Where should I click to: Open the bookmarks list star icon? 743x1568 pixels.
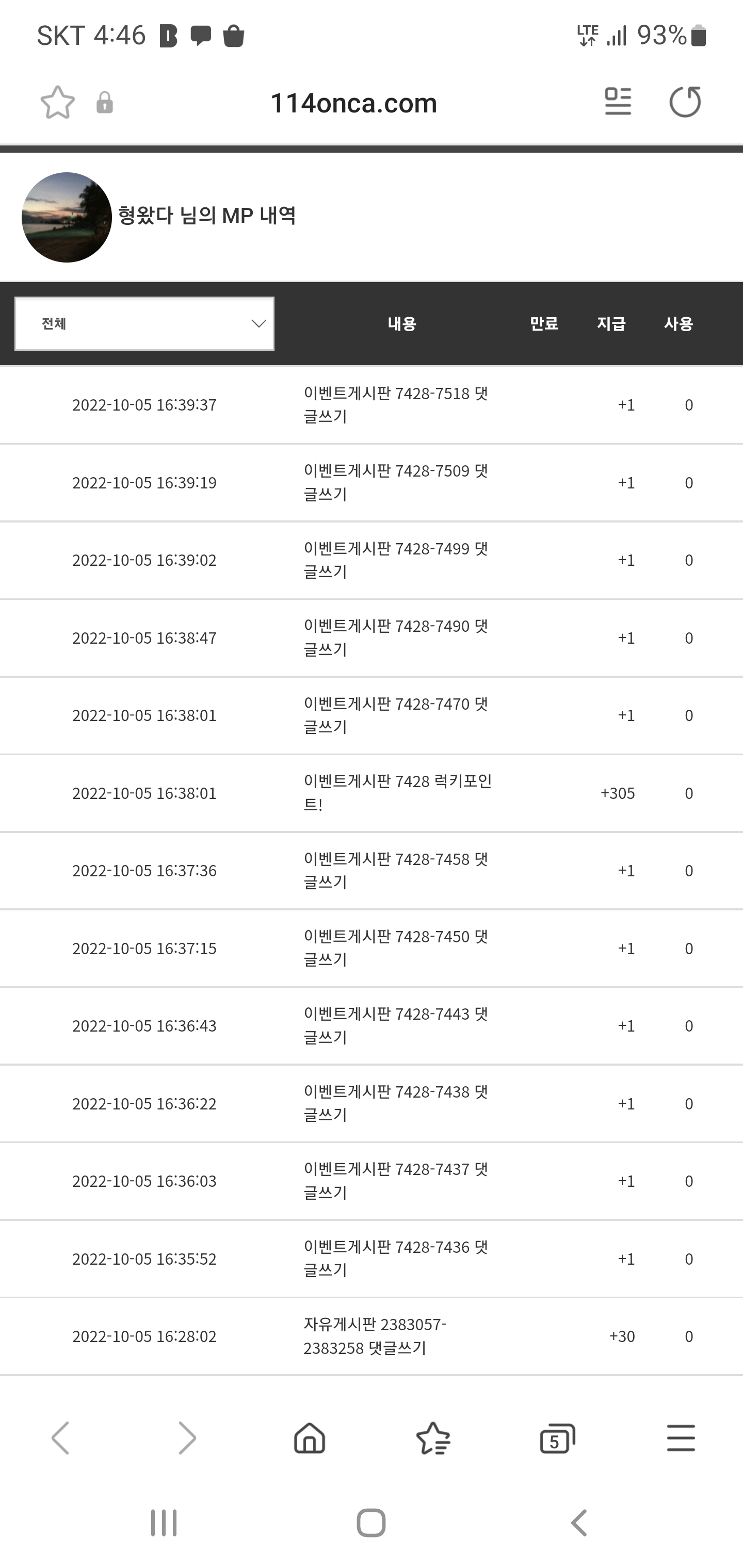coord(433,1438)
